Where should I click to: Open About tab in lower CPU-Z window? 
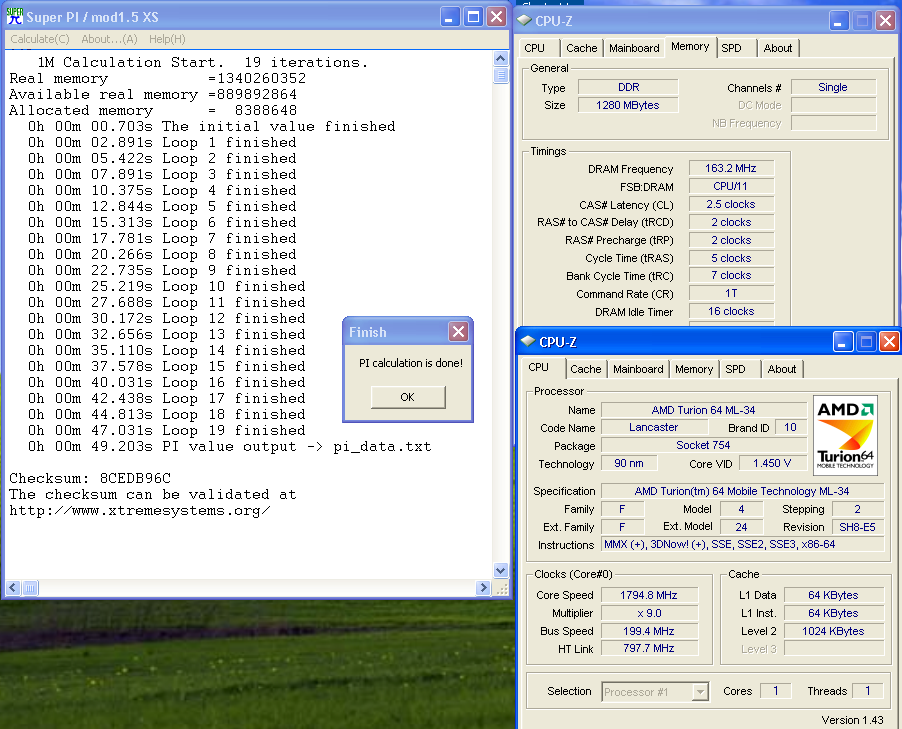[x=782, y=369]
